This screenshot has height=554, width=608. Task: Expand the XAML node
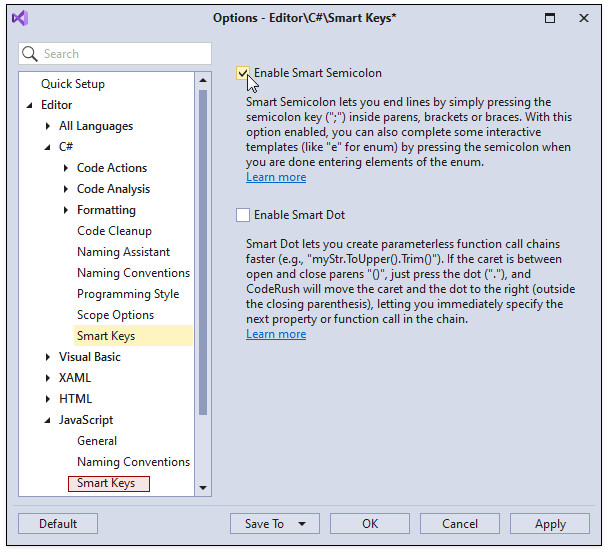pos(48,378)
